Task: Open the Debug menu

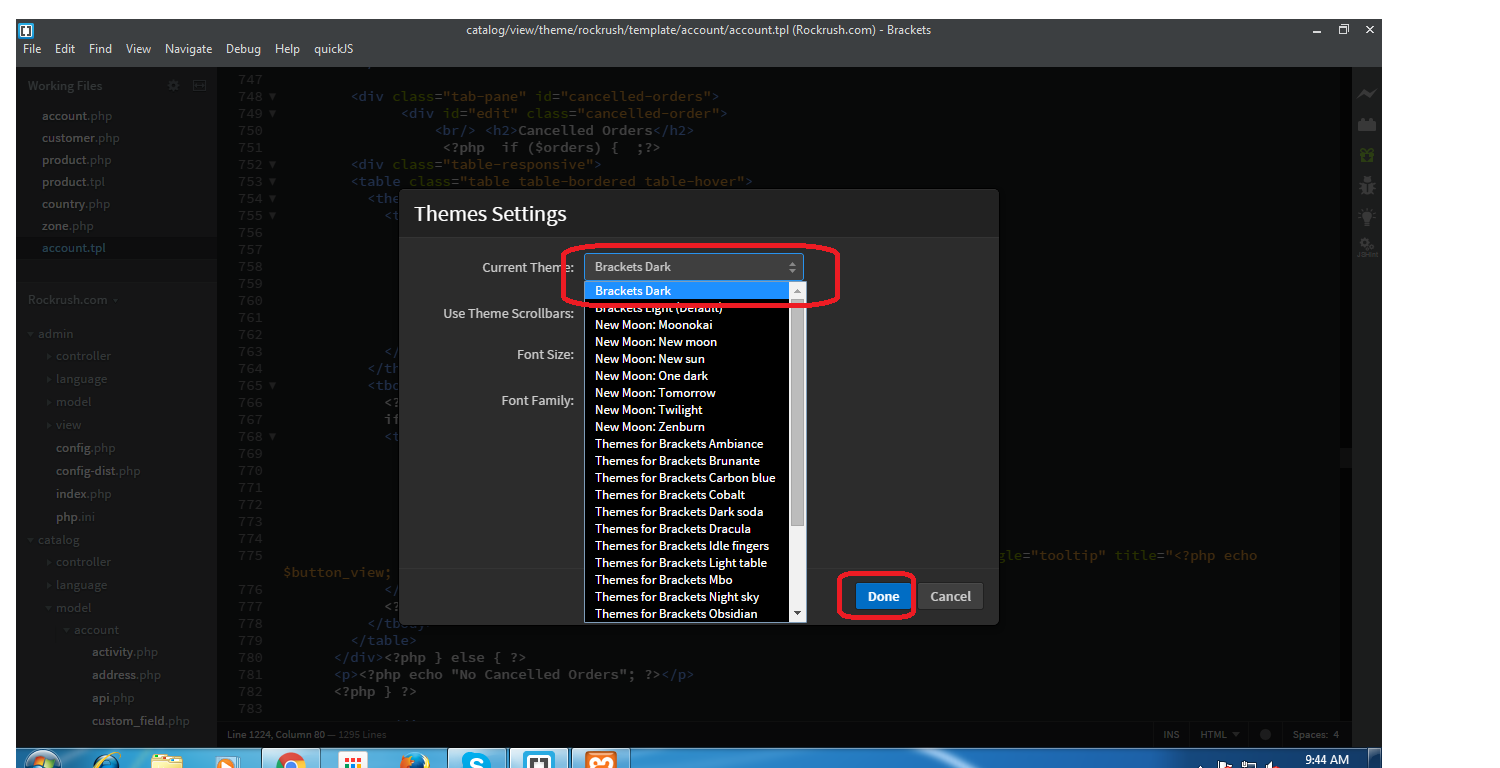Action: (243, 48)
